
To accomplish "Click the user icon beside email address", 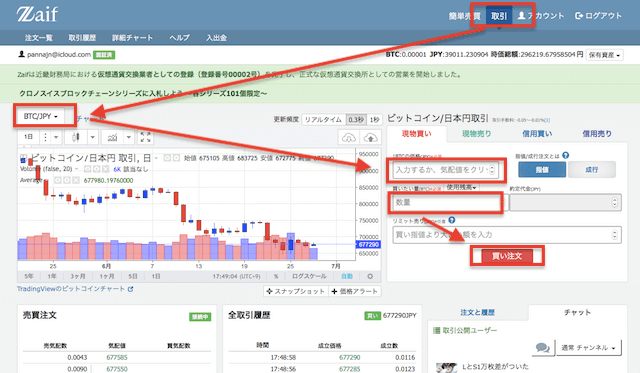I will tap(22, 54).
